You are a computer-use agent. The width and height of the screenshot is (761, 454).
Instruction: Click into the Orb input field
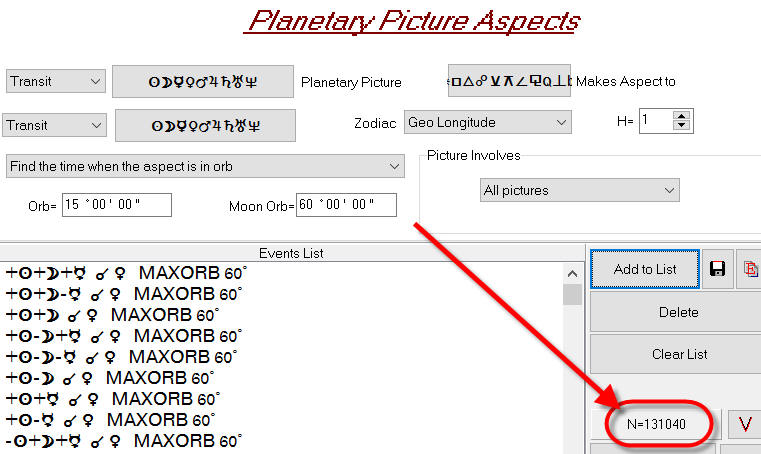(x=116, y=205)
